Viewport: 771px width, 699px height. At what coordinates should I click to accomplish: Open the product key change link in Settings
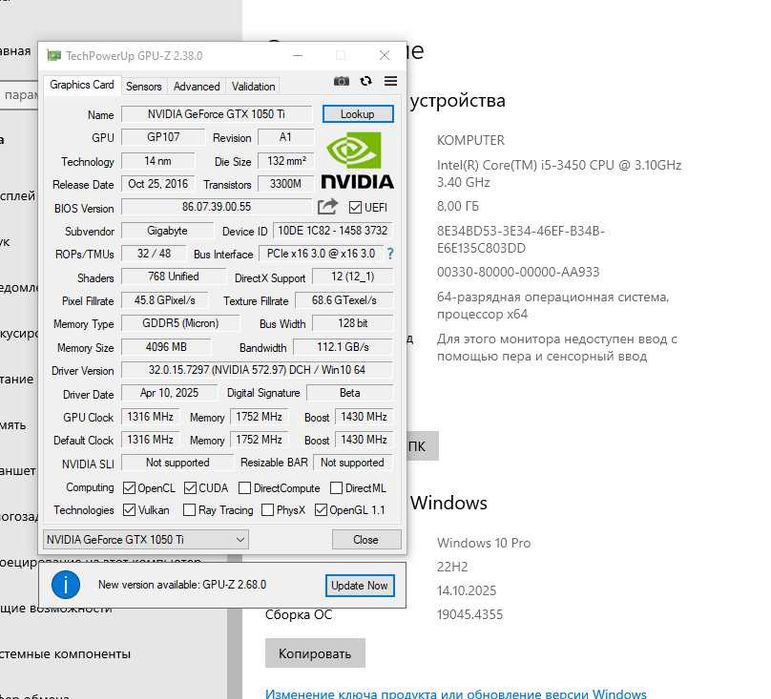455,694
